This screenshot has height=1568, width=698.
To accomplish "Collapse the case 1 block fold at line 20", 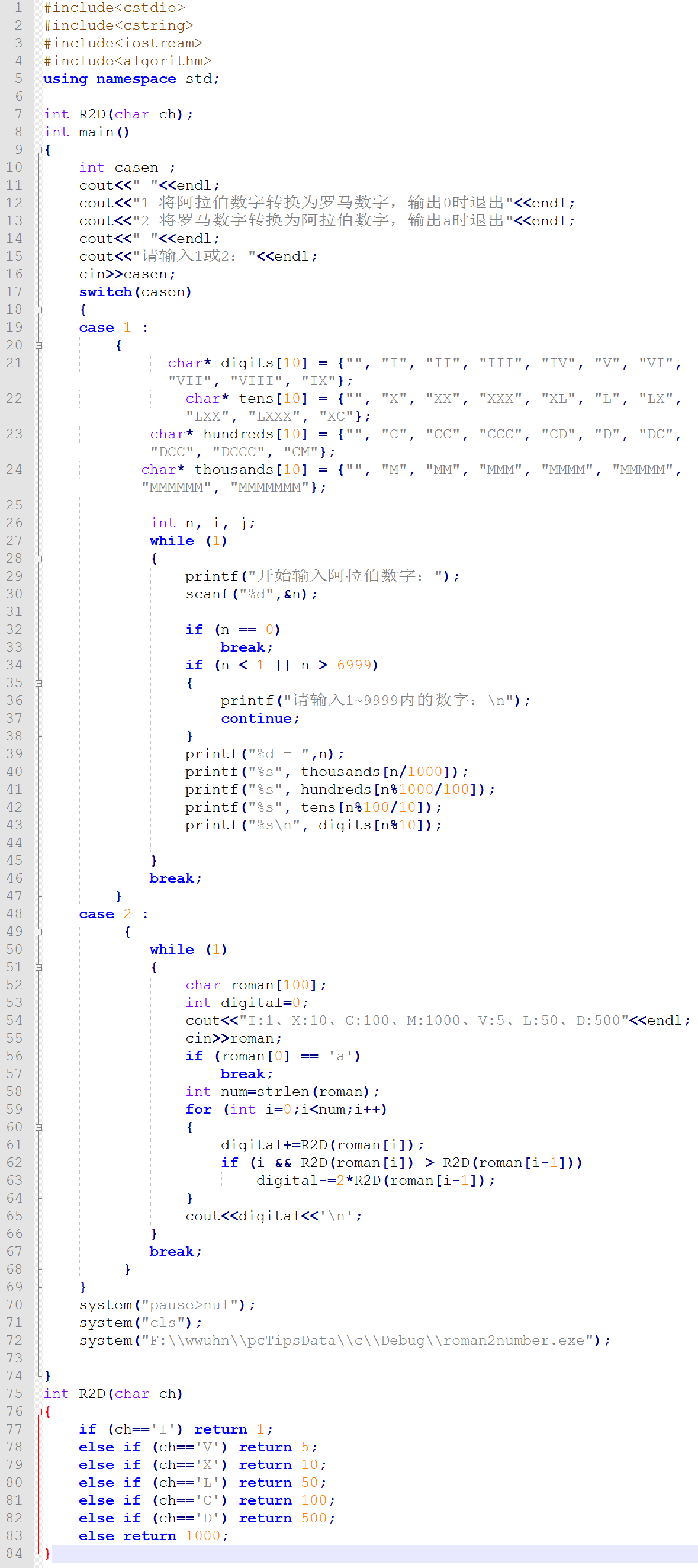I will (x=38, y=345).
